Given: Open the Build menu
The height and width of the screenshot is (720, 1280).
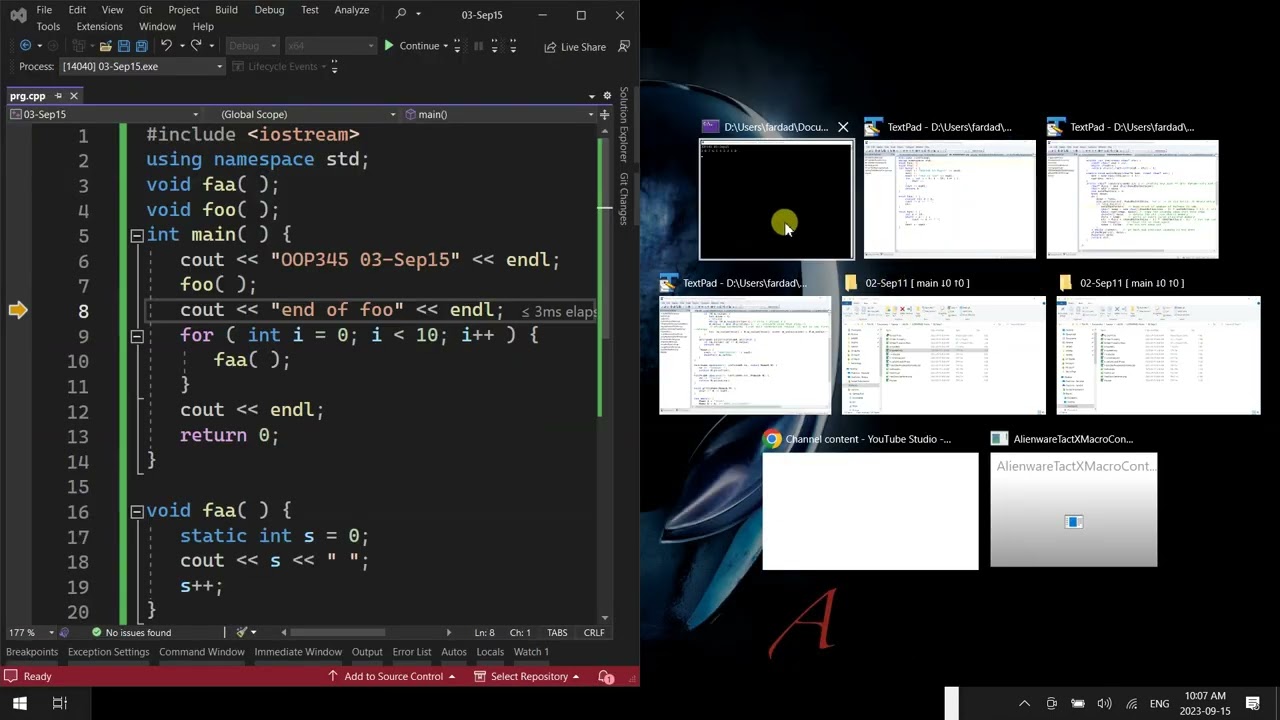Looking at the screenshot, I should tap(226, 10).
